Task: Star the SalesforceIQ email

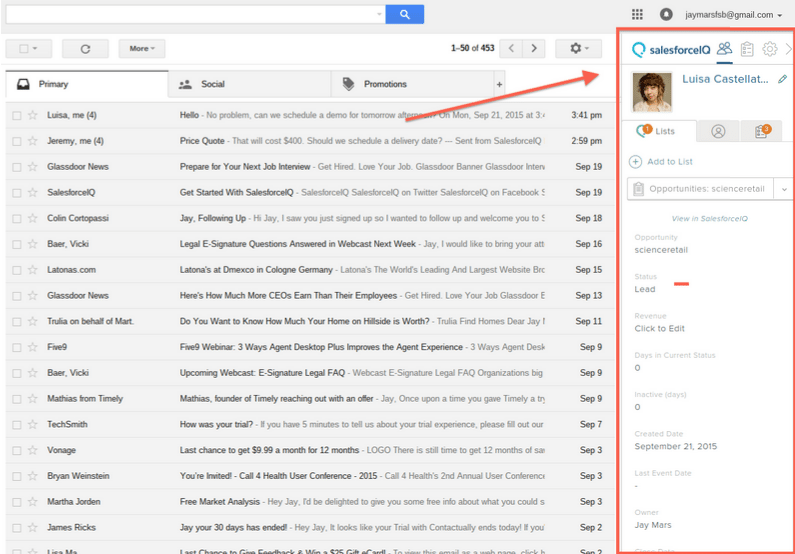Action: pyautogui.click(x=33, y=193)
